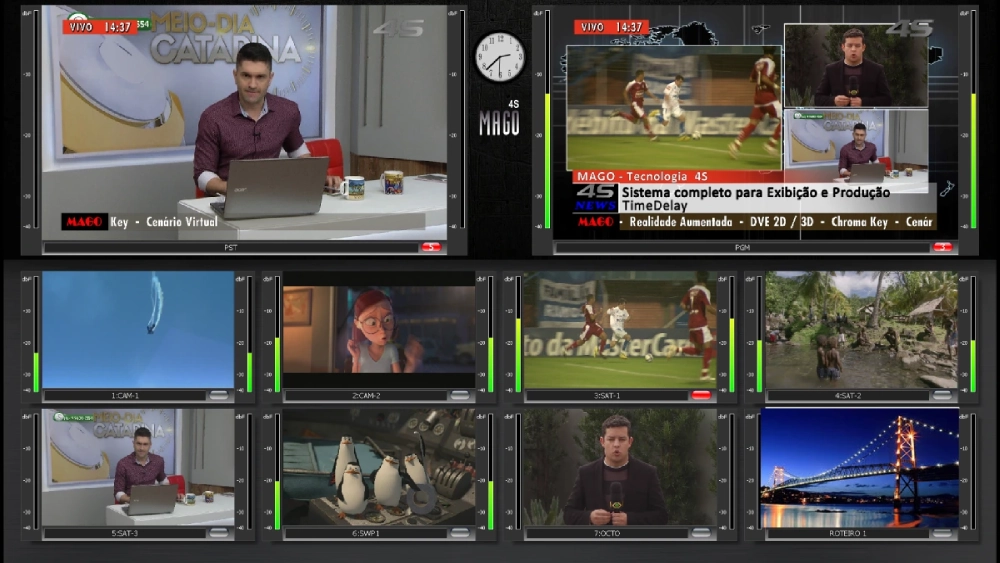Select the 6:SWP1 penguins preview
1000x563 pixels.
379,467
